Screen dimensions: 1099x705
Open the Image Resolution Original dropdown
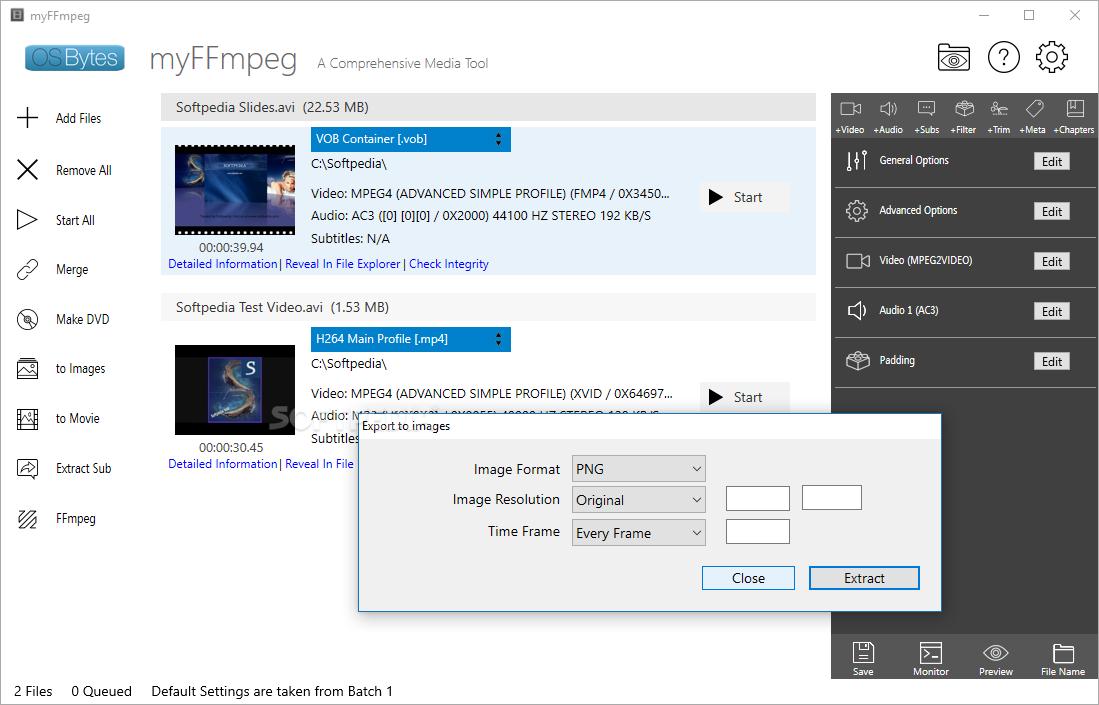[639, 500]
